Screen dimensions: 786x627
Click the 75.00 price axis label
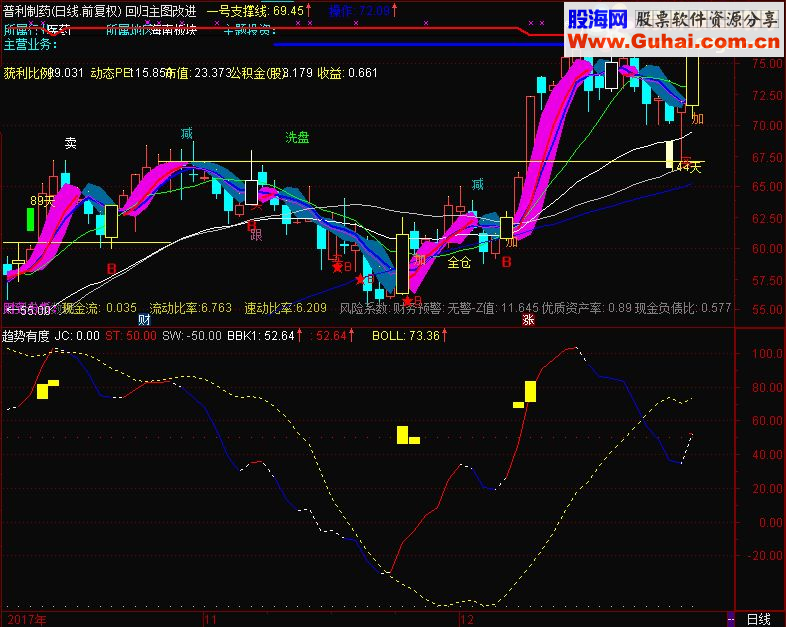tap(767, 63)
